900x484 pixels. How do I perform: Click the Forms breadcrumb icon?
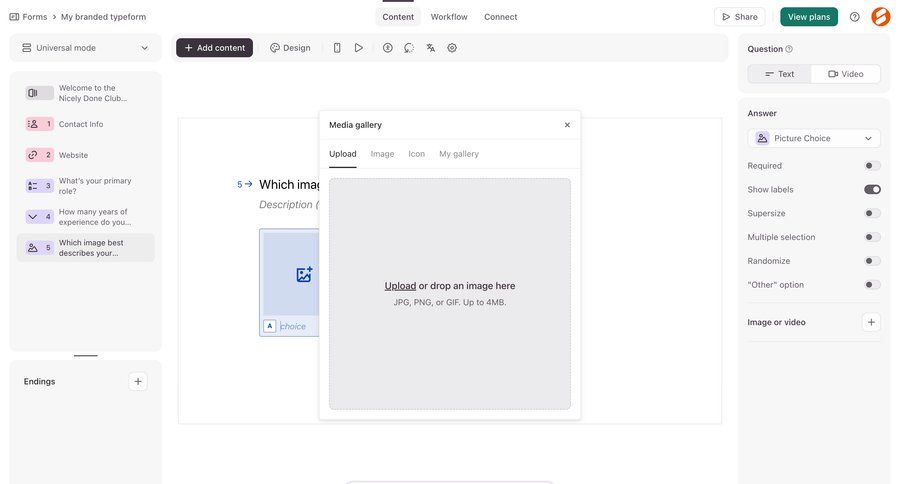[14, 17]
